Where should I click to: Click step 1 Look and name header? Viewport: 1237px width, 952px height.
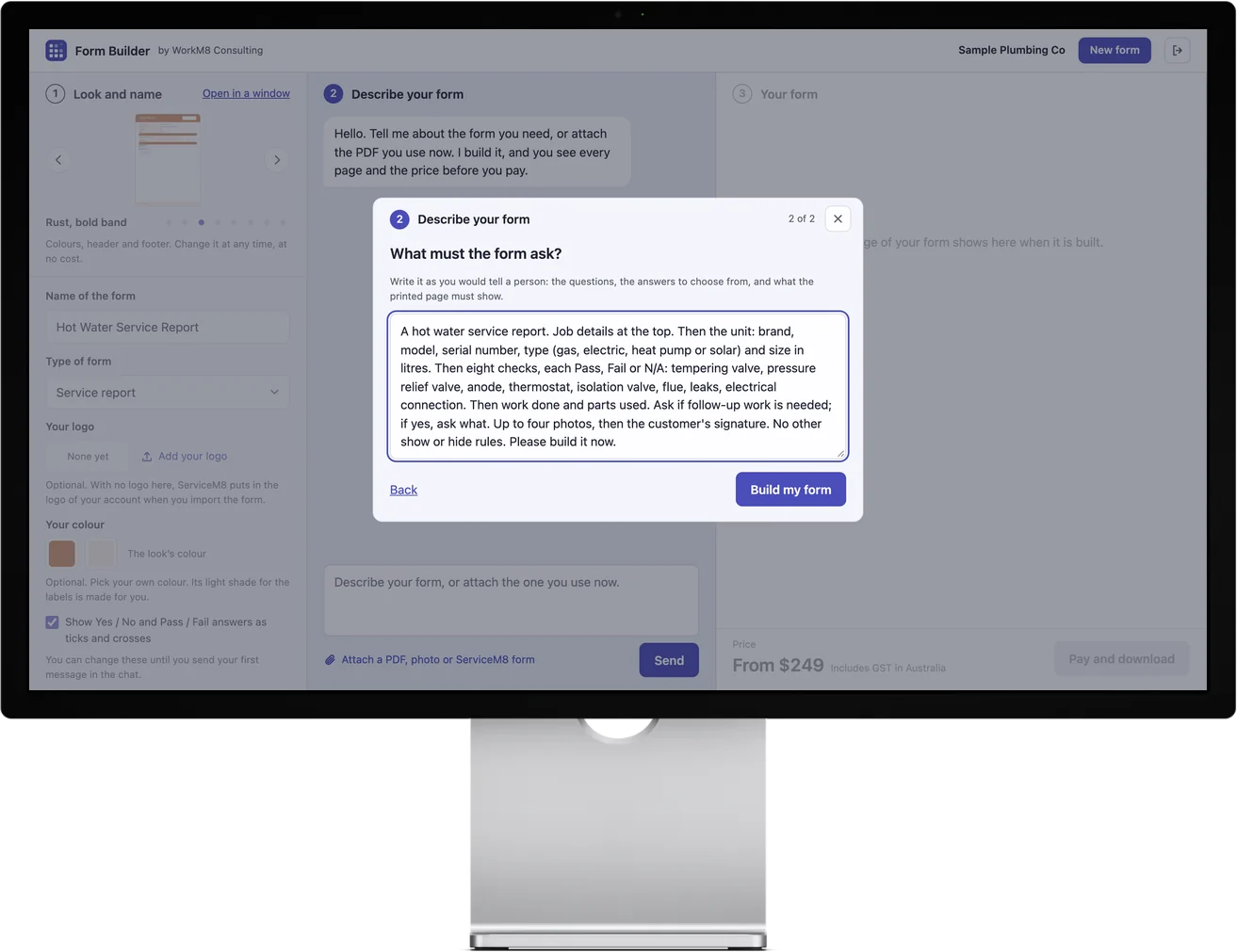(104, 94)
